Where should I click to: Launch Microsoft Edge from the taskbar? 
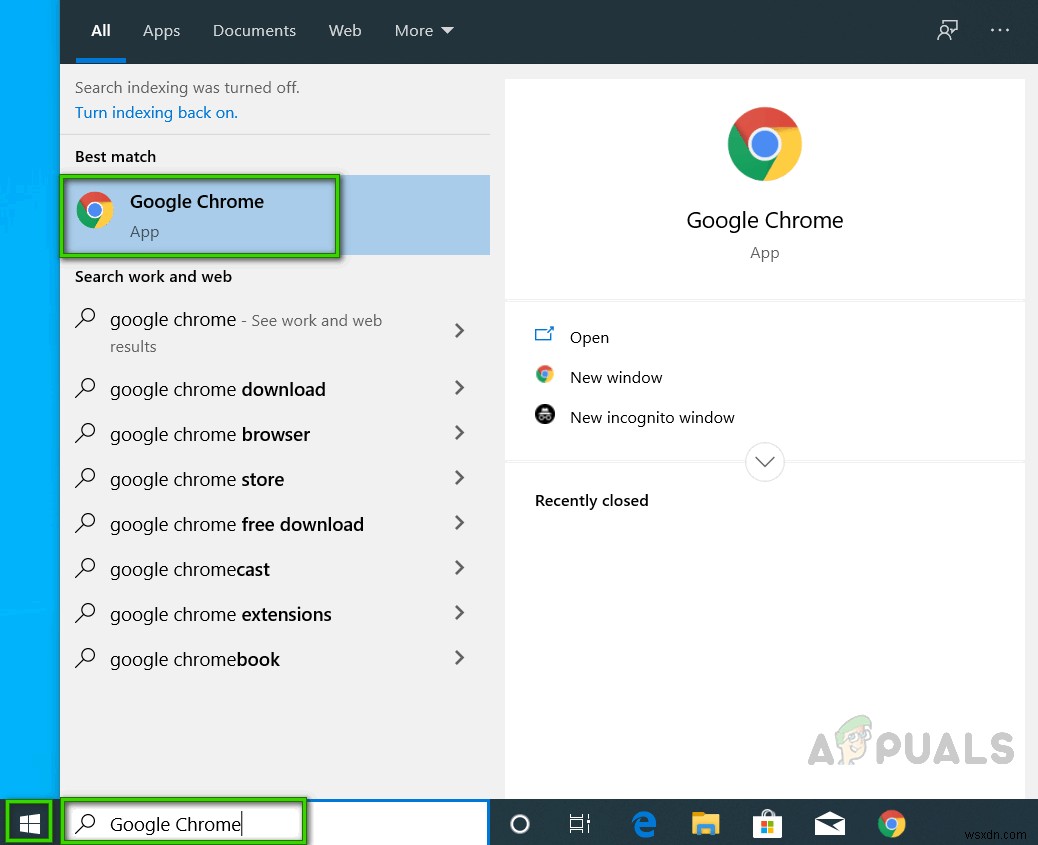point(644,824)
